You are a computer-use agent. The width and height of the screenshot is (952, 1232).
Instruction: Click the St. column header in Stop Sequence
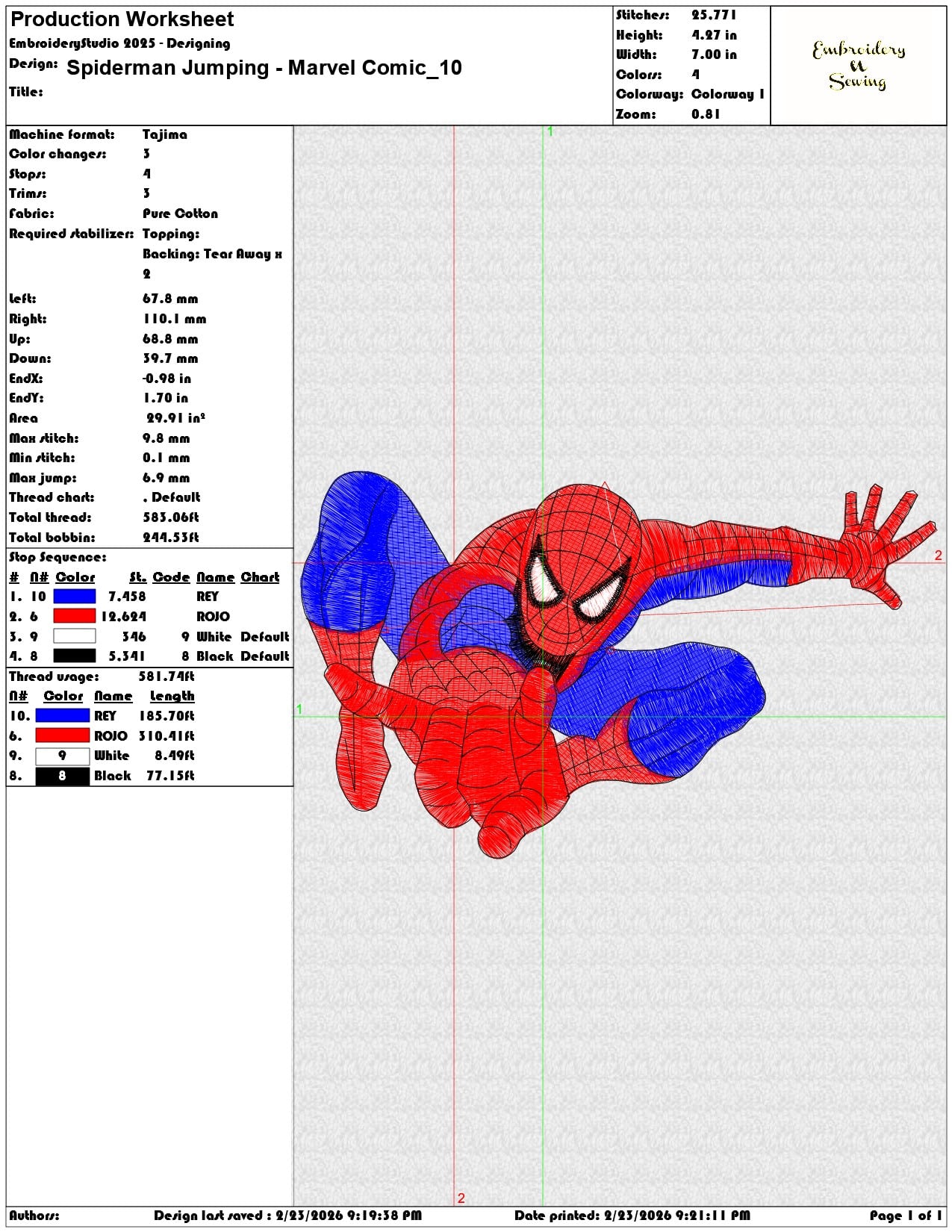click(137, 577)
